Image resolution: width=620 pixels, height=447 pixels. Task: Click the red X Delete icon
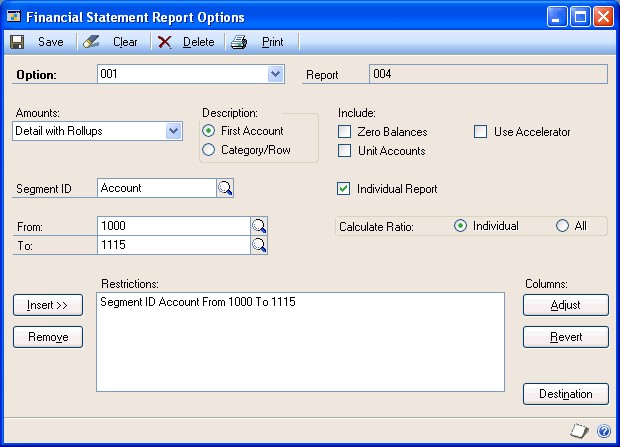point(164,42)
